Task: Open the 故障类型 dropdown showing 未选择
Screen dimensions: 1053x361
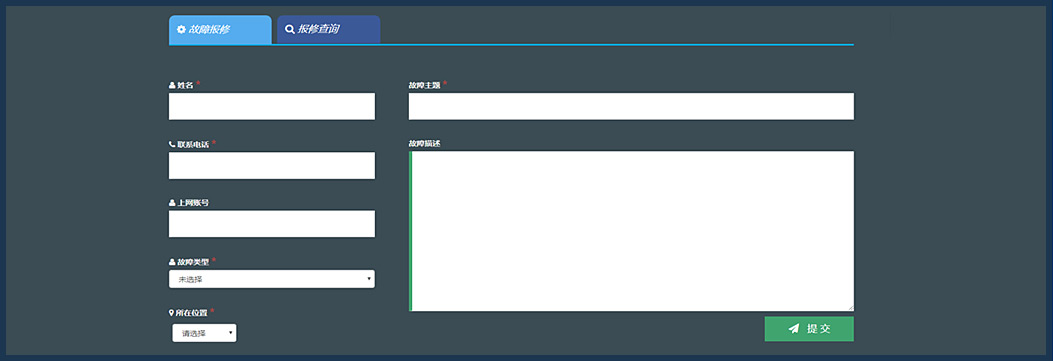Action: tap(272, 279)
